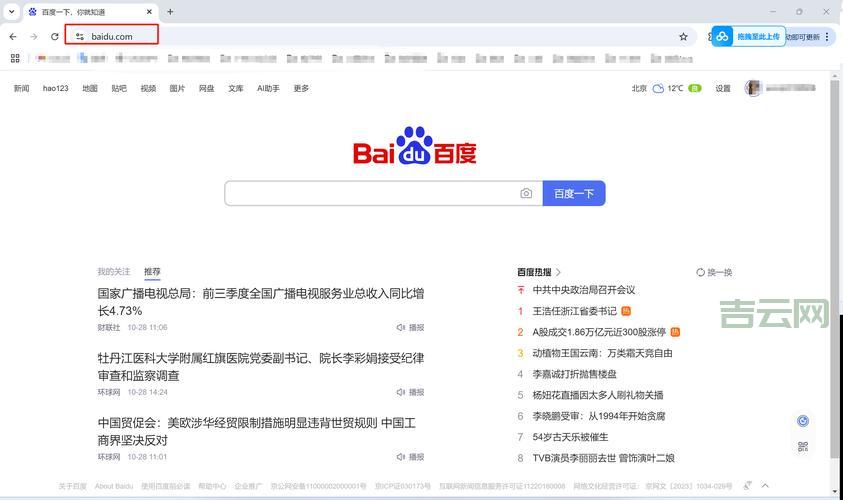
Task: Open the 百度热搜 heading link
Action: tap(534, 272)
